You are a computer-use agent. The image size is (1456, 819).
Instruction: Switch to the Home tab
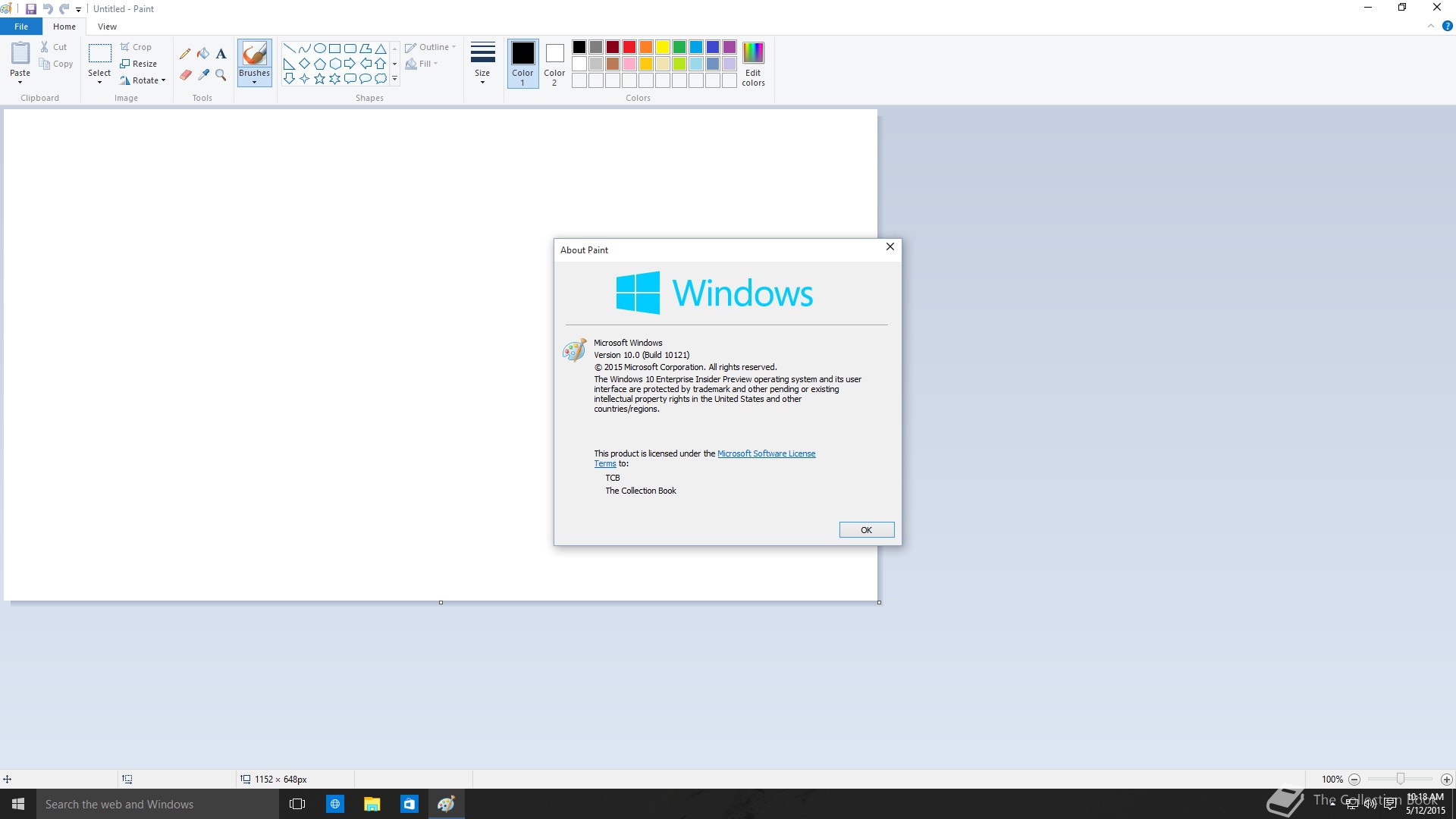pos(64,27)
